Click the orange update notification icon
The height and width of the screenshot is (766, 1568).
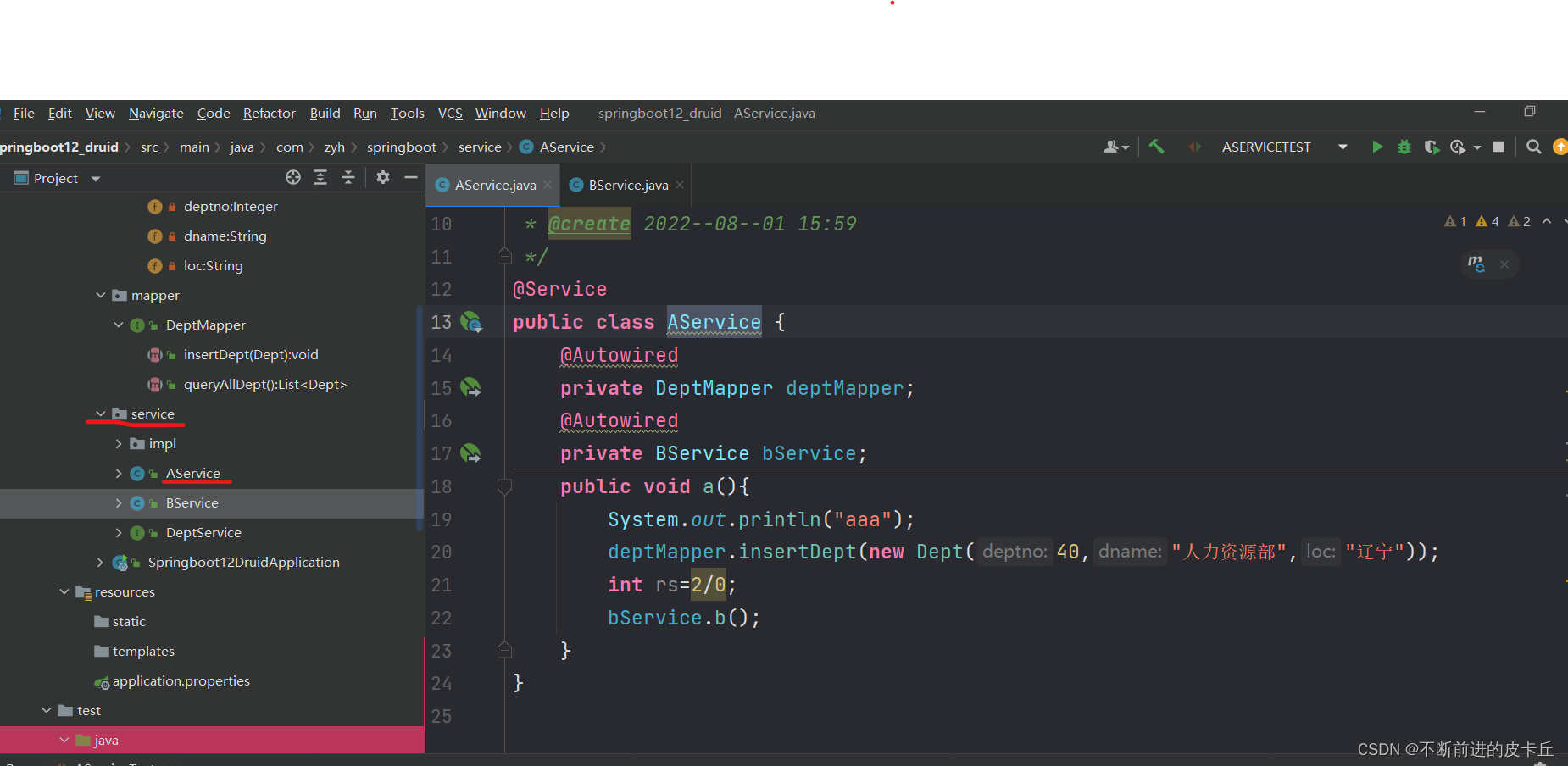point(1560,147)
